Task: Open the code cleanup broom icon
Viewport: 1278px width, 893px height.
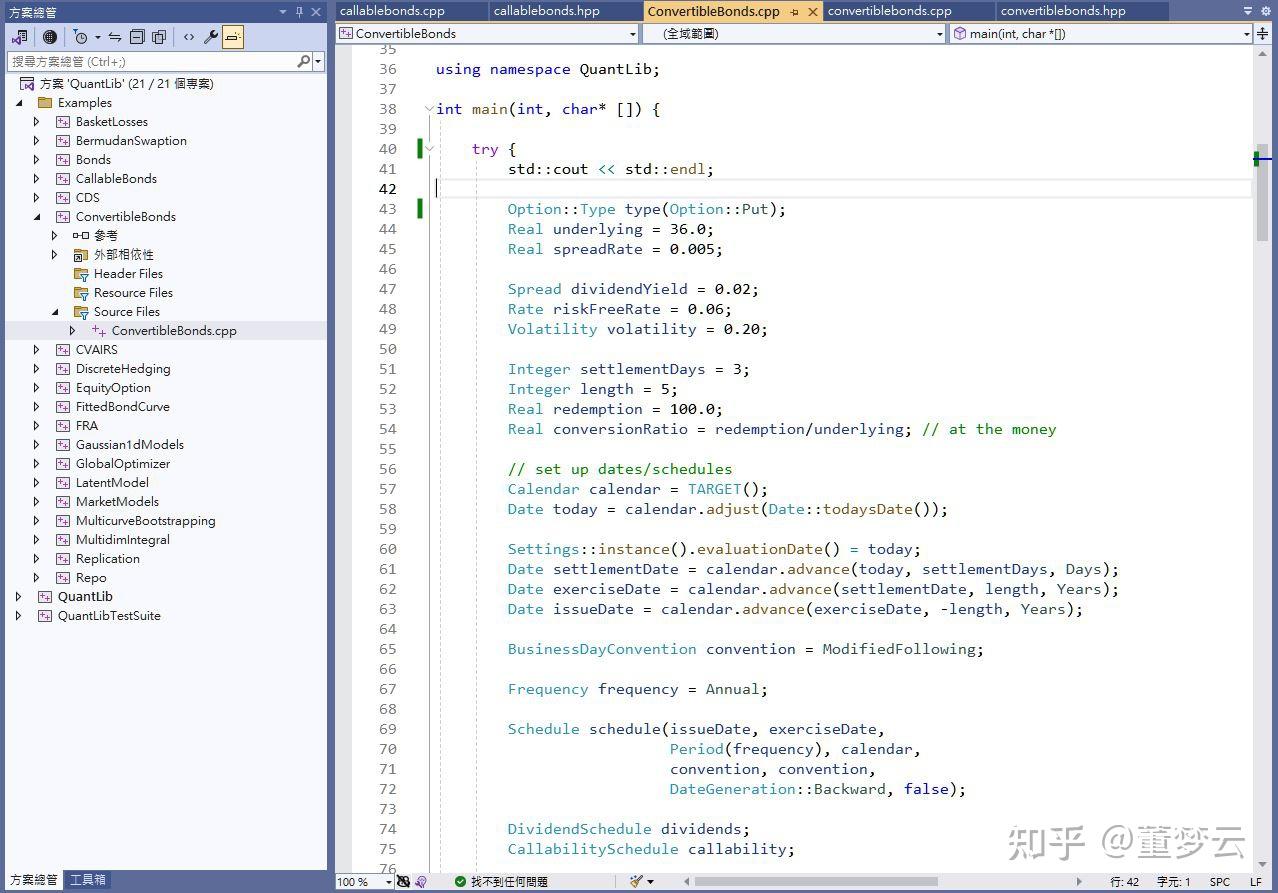Action: [x=636, y=882]
